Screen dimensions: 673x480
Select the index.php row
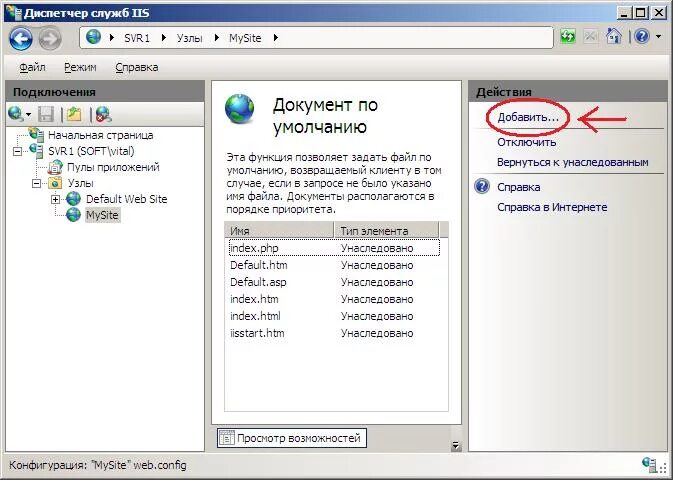tap(334, 248)
